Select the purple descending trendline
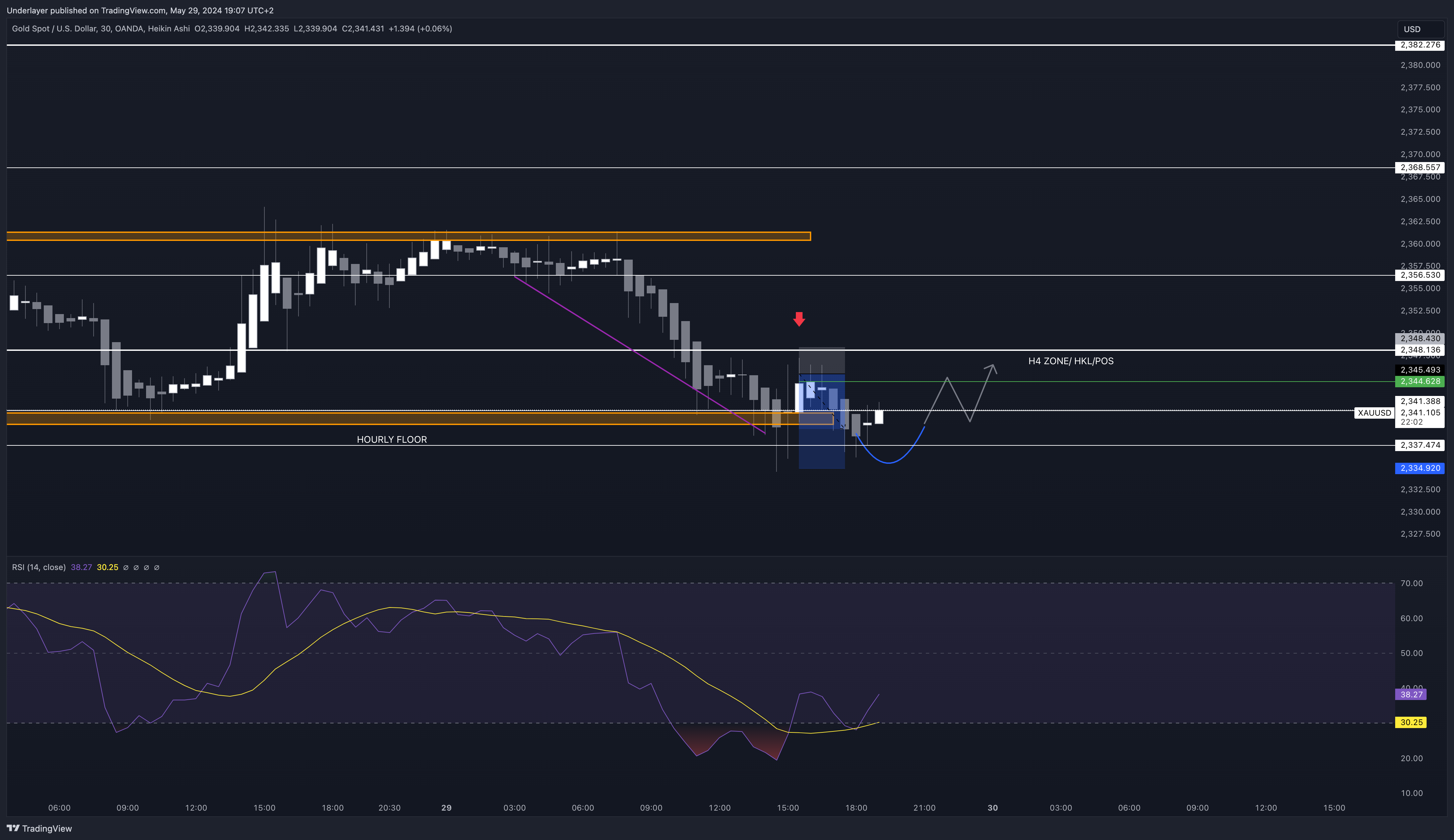This screenshot has width=1454, height=840. (639, 355)
